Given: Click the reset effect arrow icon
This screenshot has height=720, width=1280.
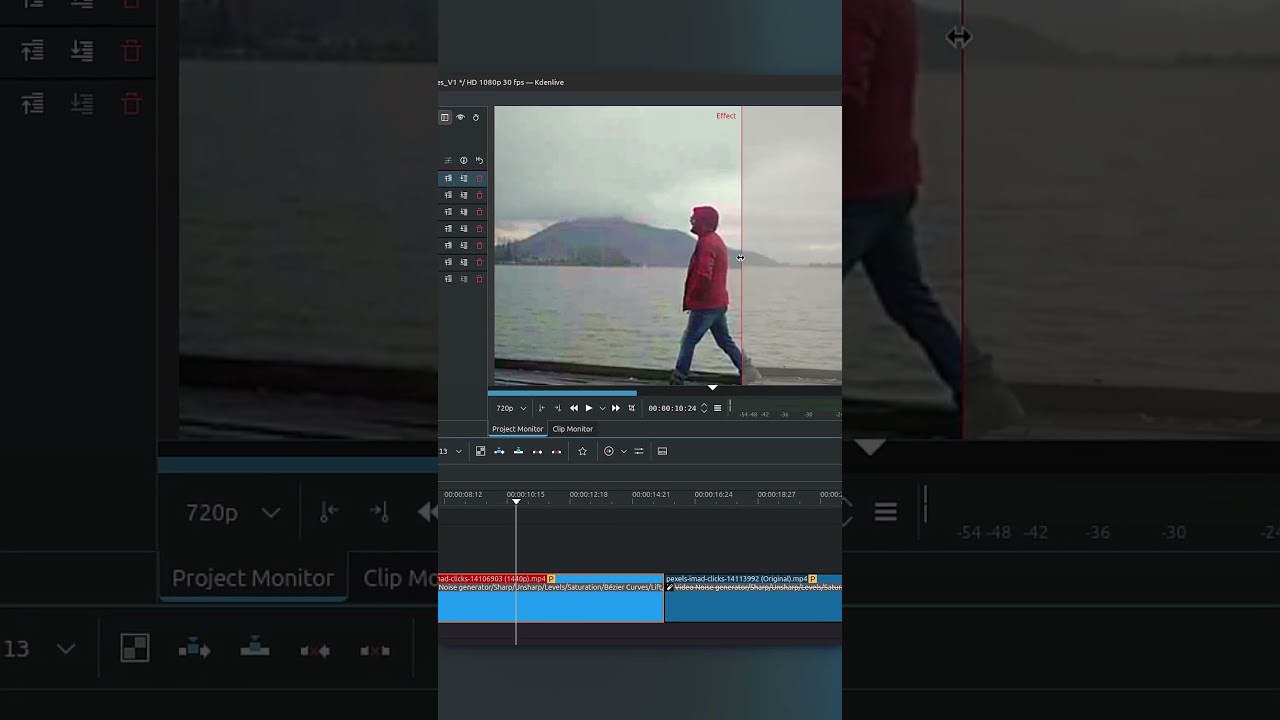Looking at the screenshot, I should pos(479,160).
